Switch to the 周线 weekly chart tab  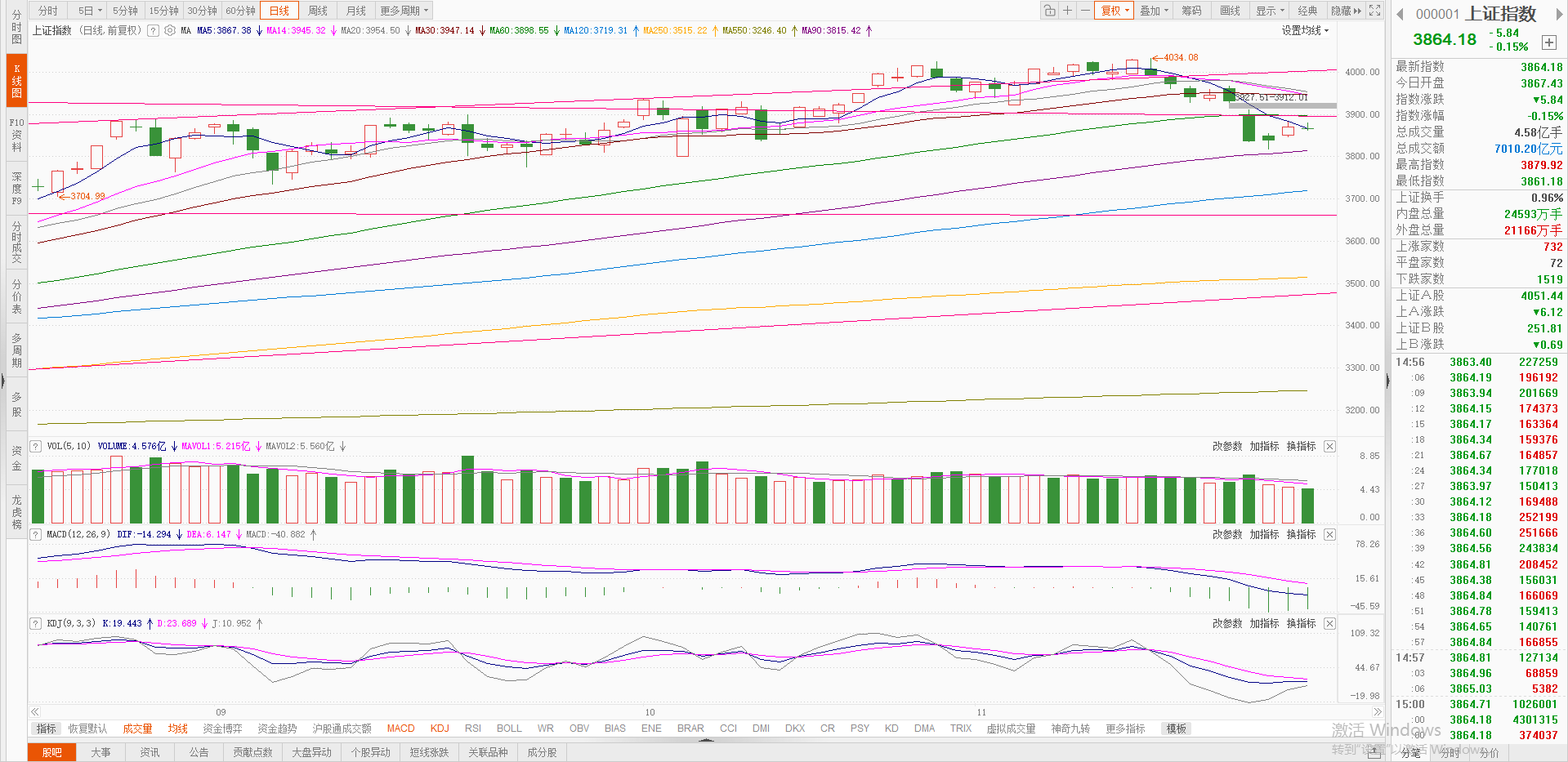(318, 11)
